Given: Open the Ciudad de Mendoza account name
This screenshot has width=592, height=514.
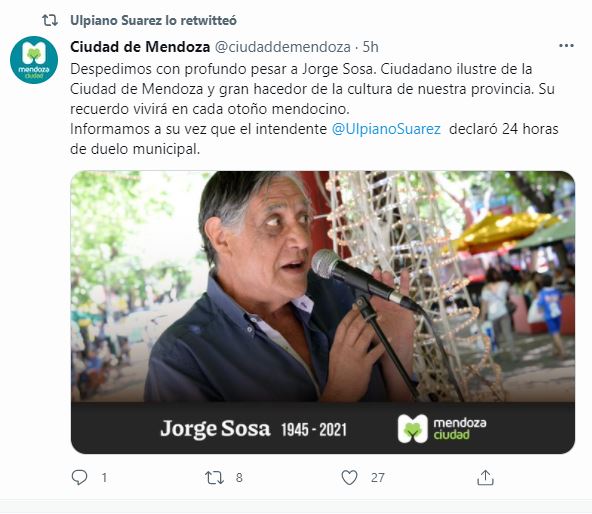Looking at the screenshot, I should (140, 47).
